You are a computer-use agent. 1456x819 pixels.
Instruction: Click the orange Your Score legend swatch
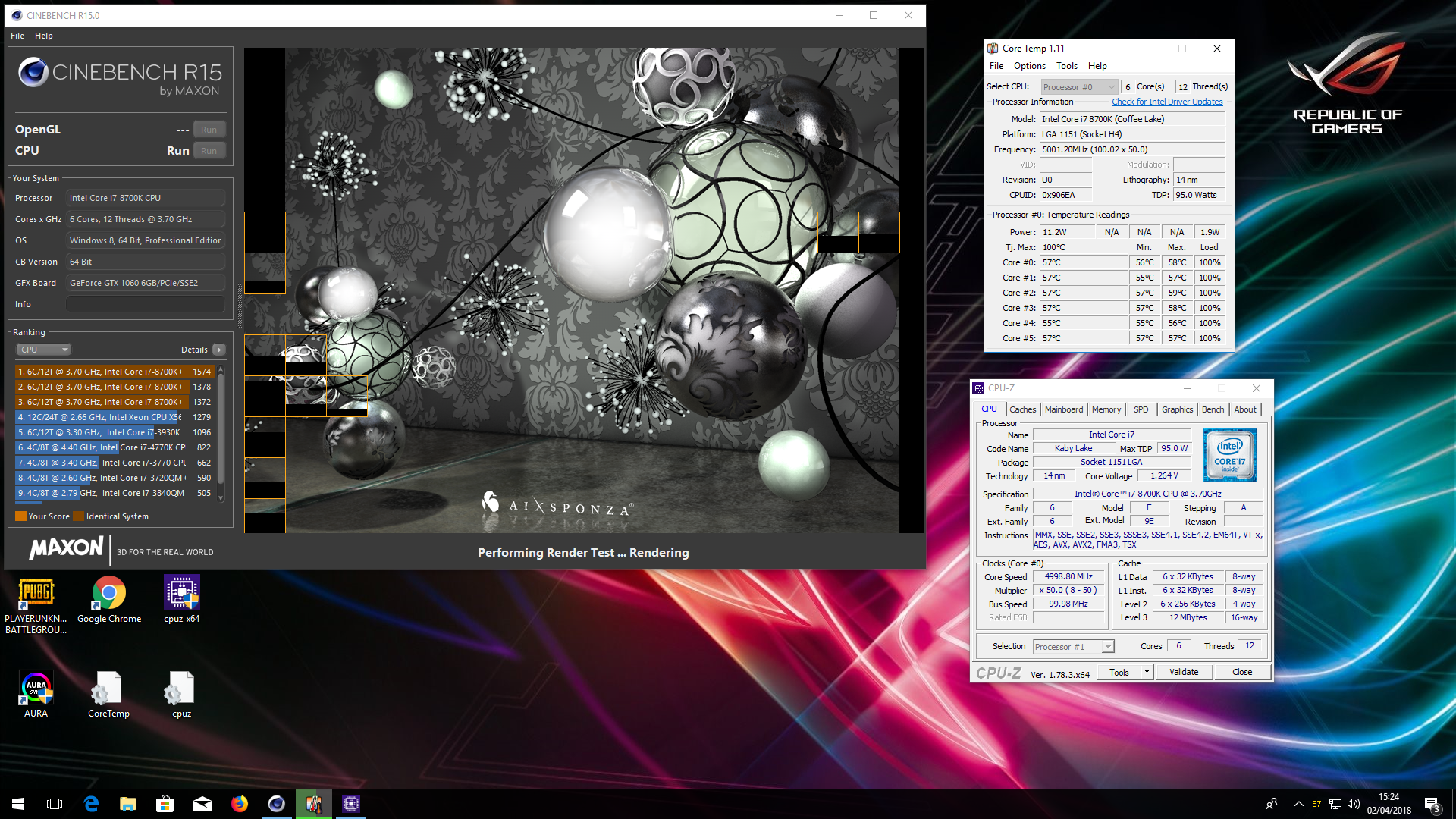point(20,516)
